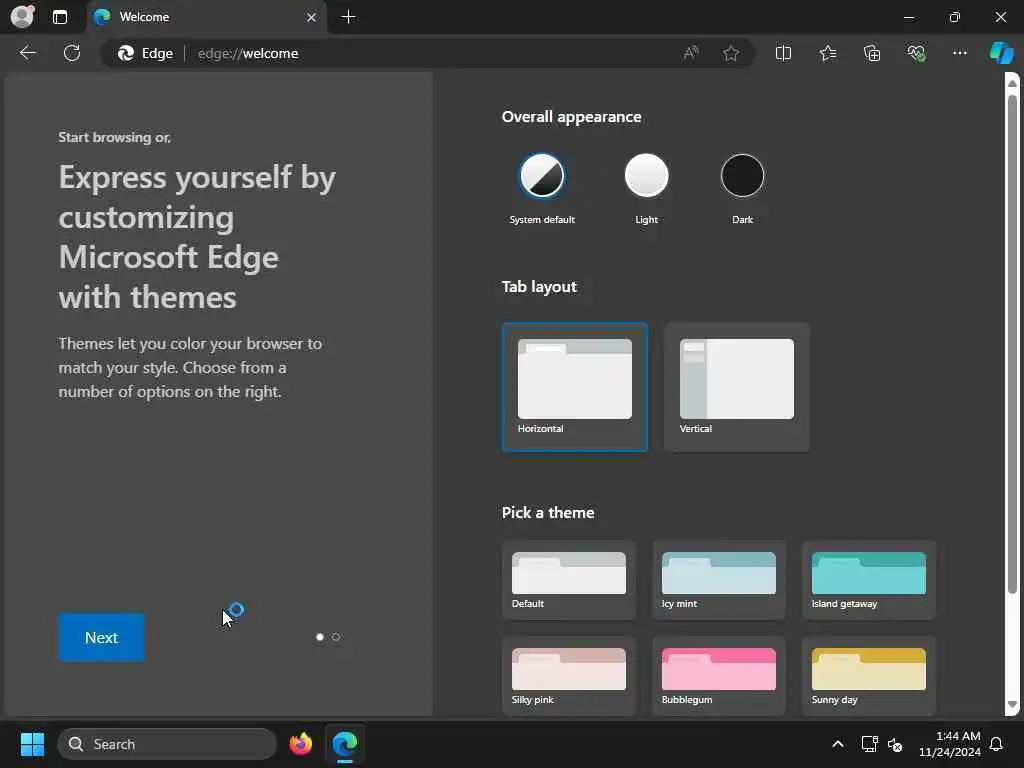Open the Collections icon
1024x768 pixels.
tap(872, 53)
